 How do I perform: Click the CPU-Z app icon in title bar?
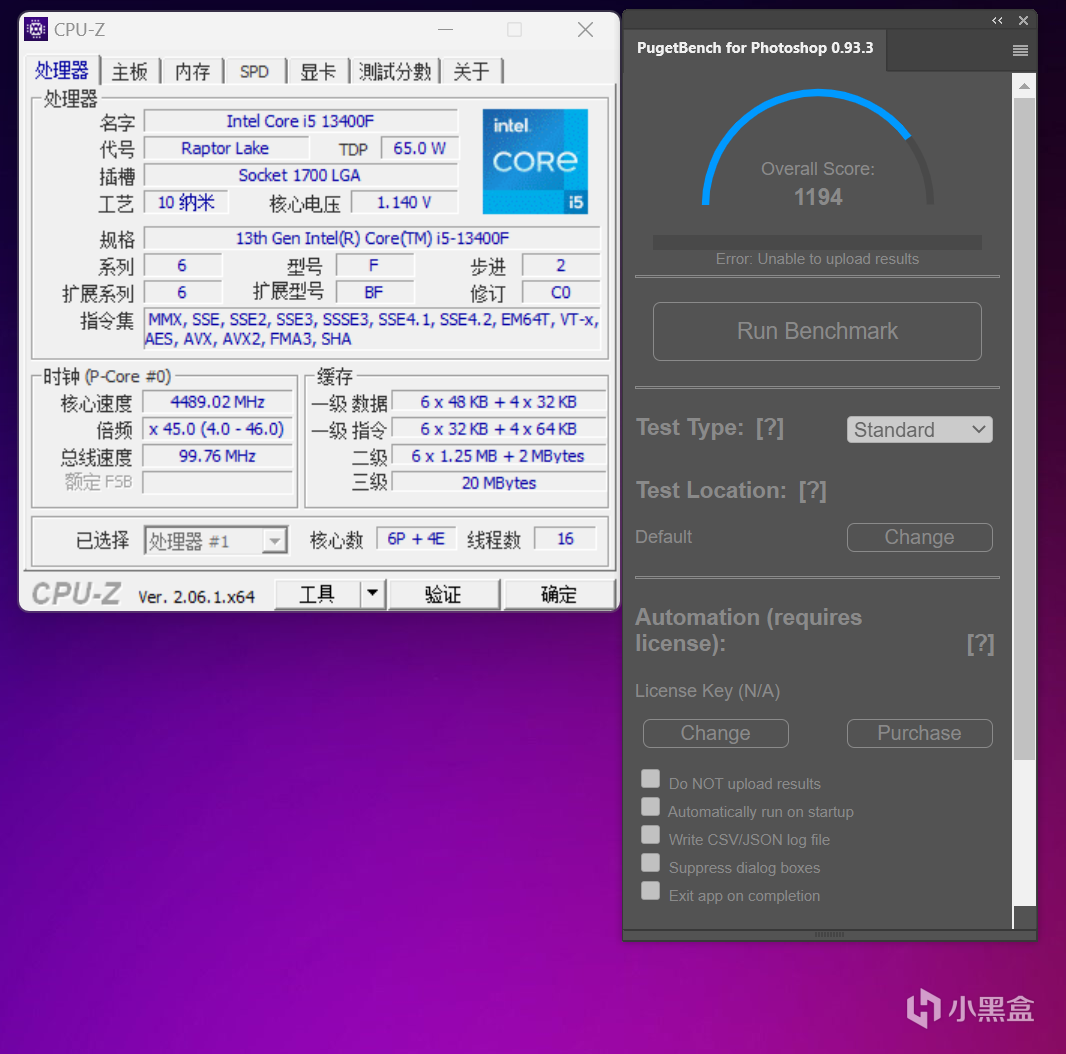35,29
